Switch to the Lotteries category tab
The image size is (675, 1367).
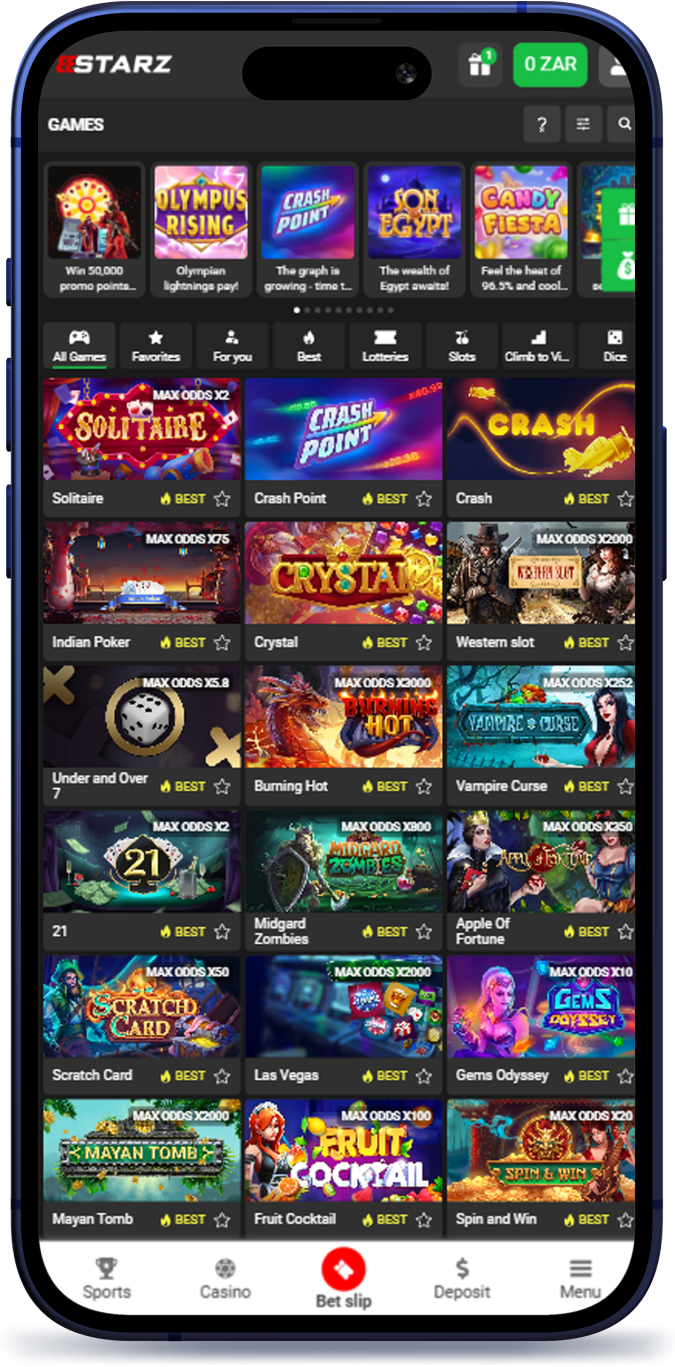tap(385, 346)
